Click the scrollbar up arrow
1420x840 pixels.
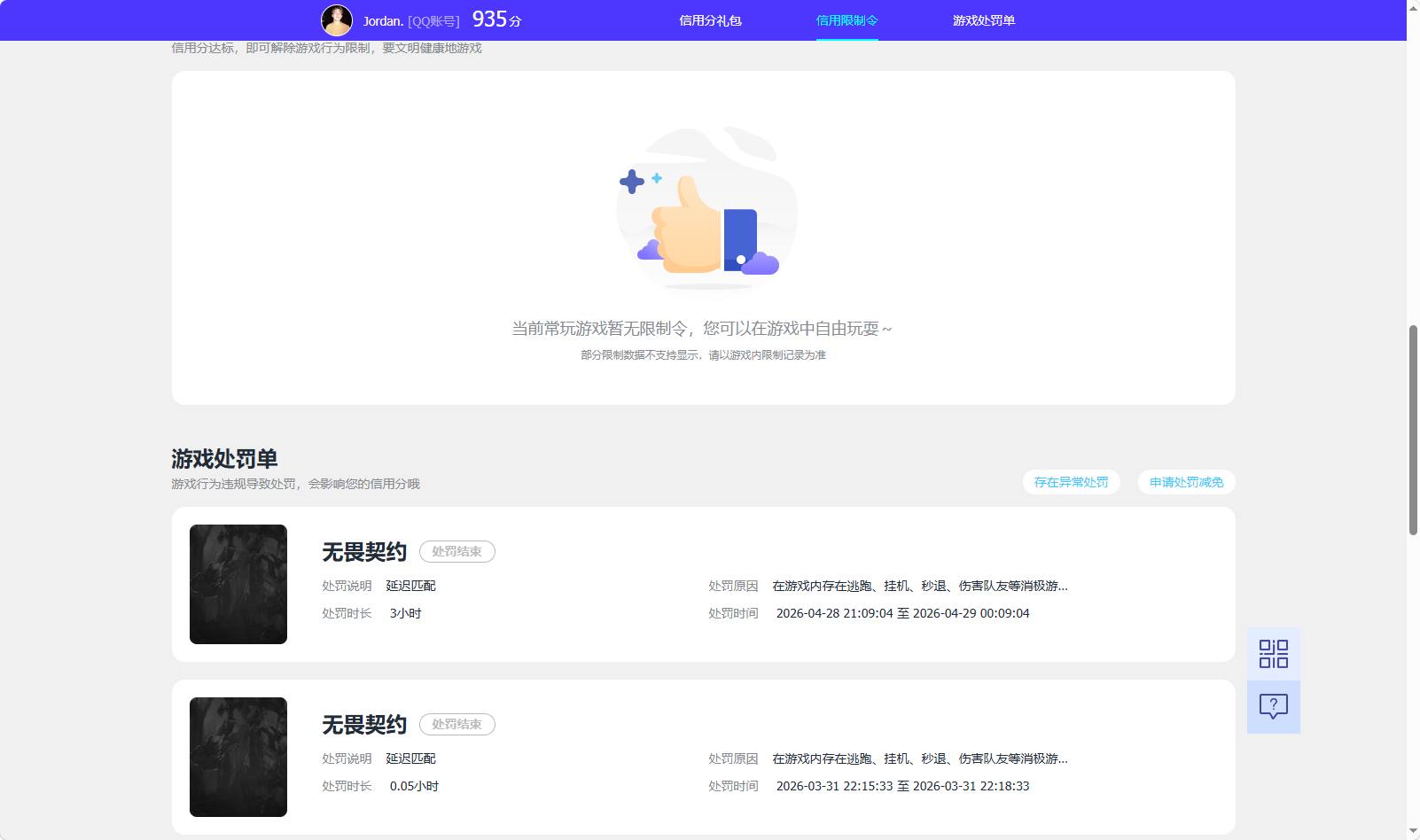pos(1413,7)
